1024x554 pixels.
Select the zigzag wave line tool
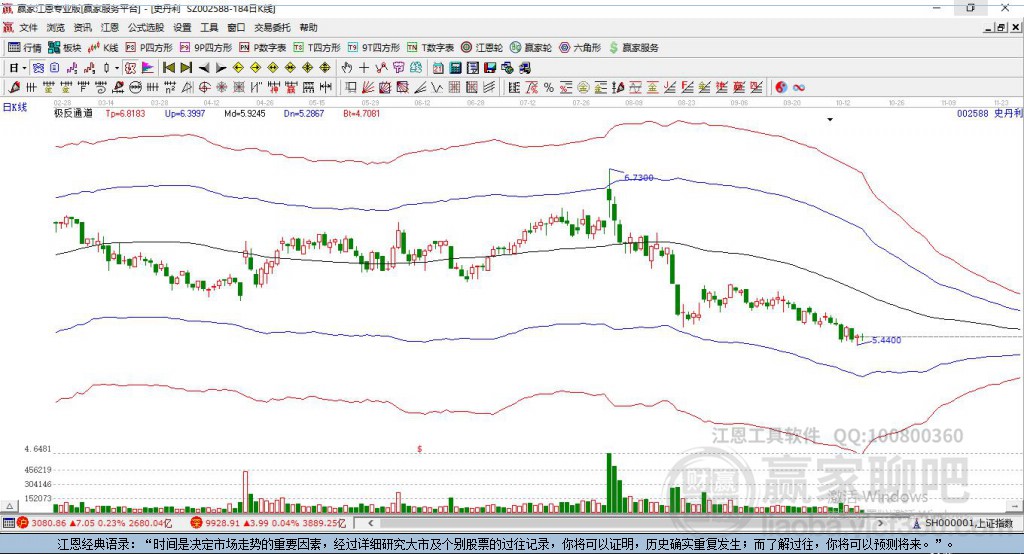(x=437, y=87)
